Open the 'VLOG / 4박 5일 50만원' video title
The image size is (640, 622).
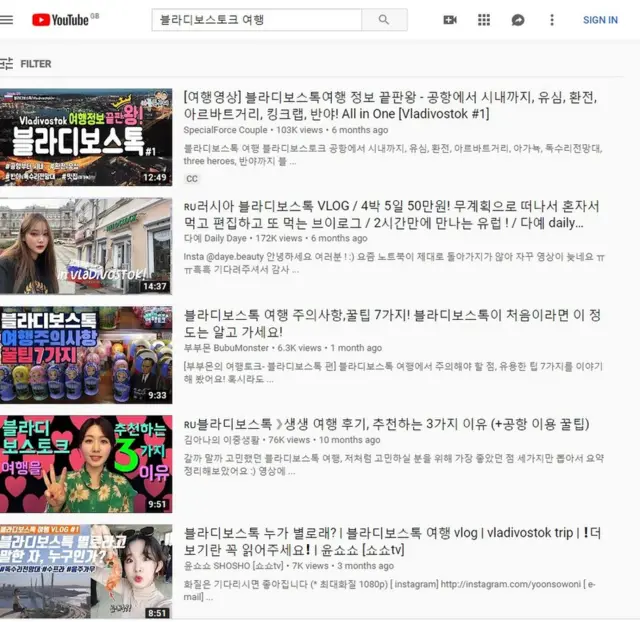point(391,214)
